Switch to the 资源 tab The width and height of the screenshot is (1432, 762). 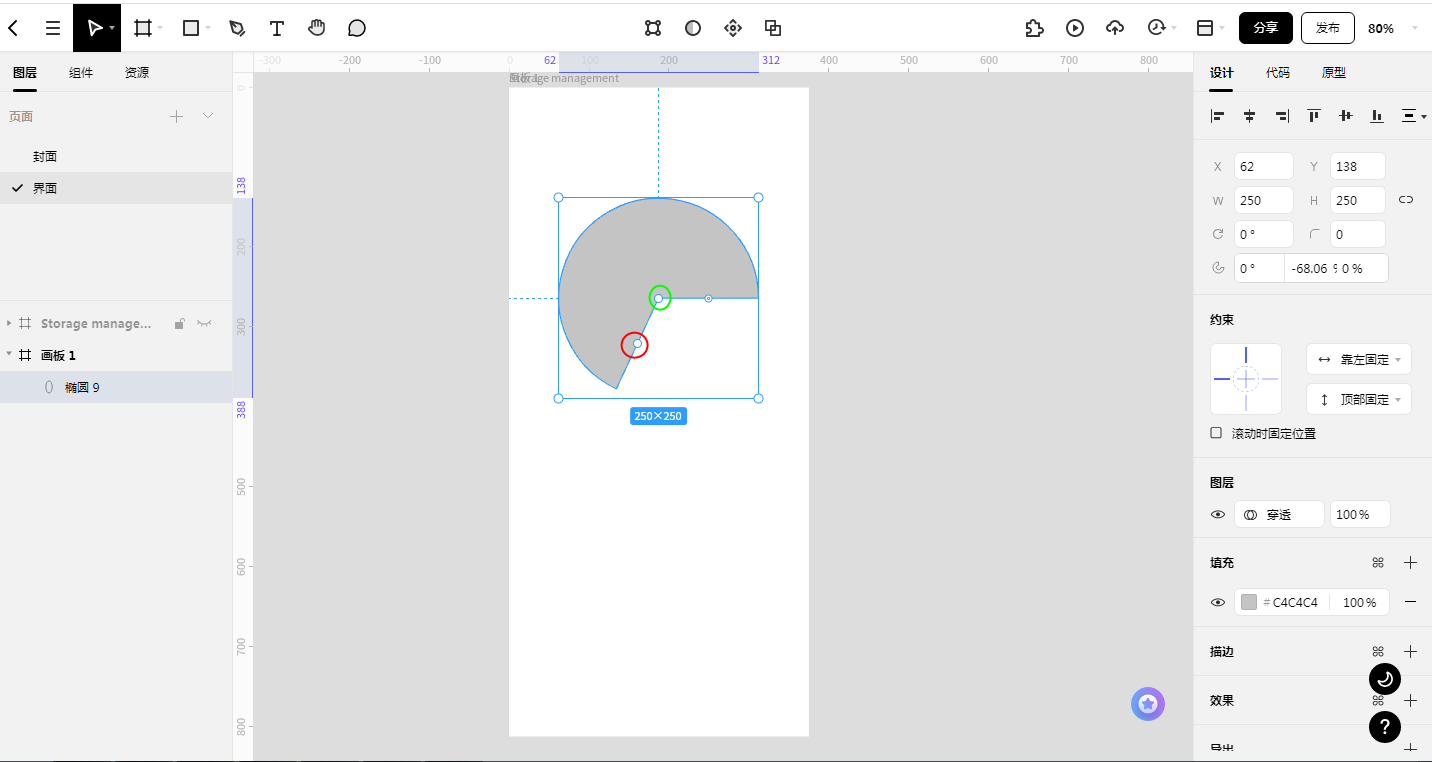coord(137,73)
